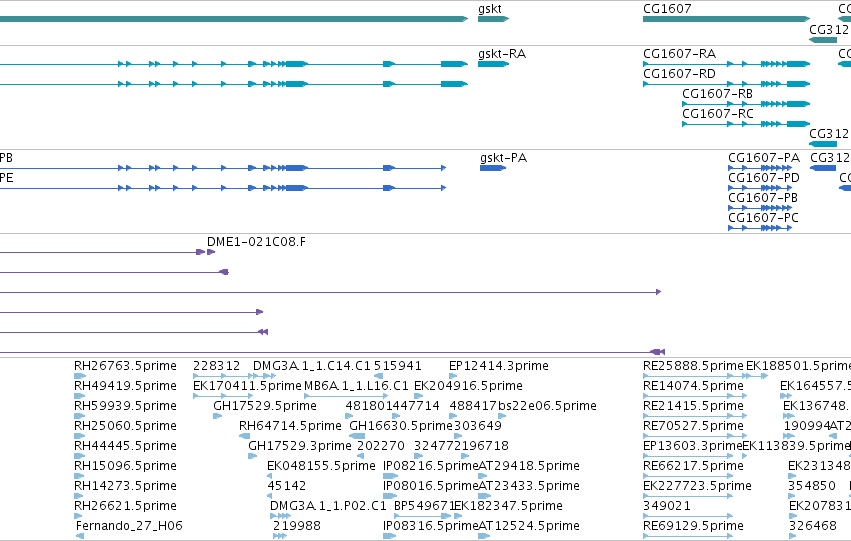
Task: Select EST EK204916.5prime
Action: [468, 386]
